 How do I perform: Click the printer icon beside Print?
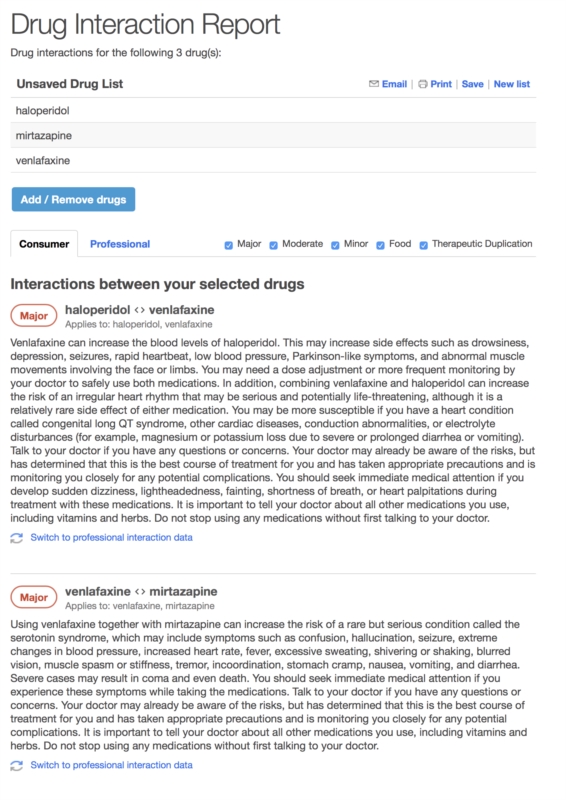[x=423, y=84]
